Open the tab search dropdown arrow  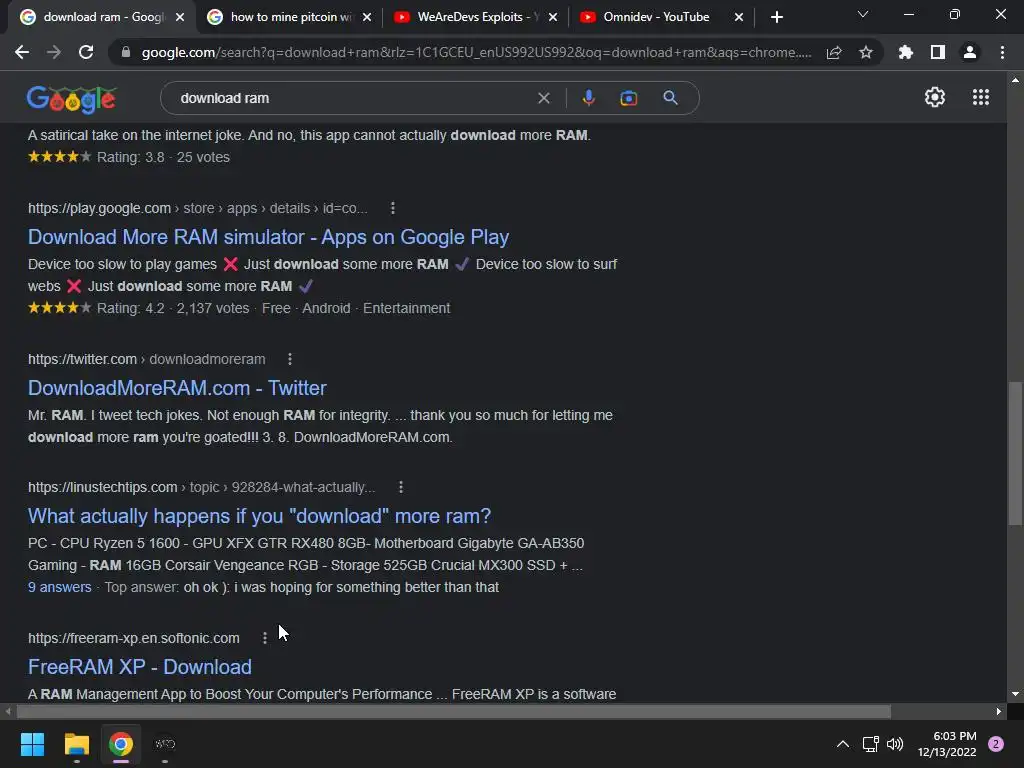[x=863, y=14]
